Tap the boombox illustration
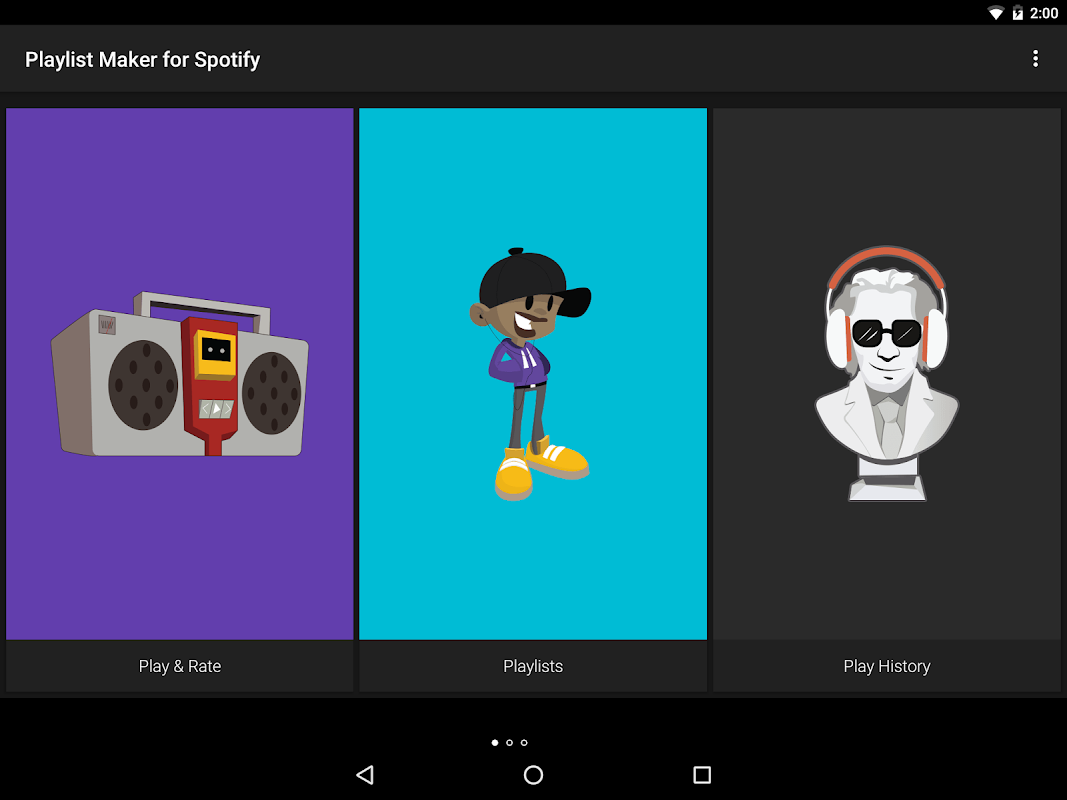Viewport: 1067px width, 800px height. tap(180, 376)
